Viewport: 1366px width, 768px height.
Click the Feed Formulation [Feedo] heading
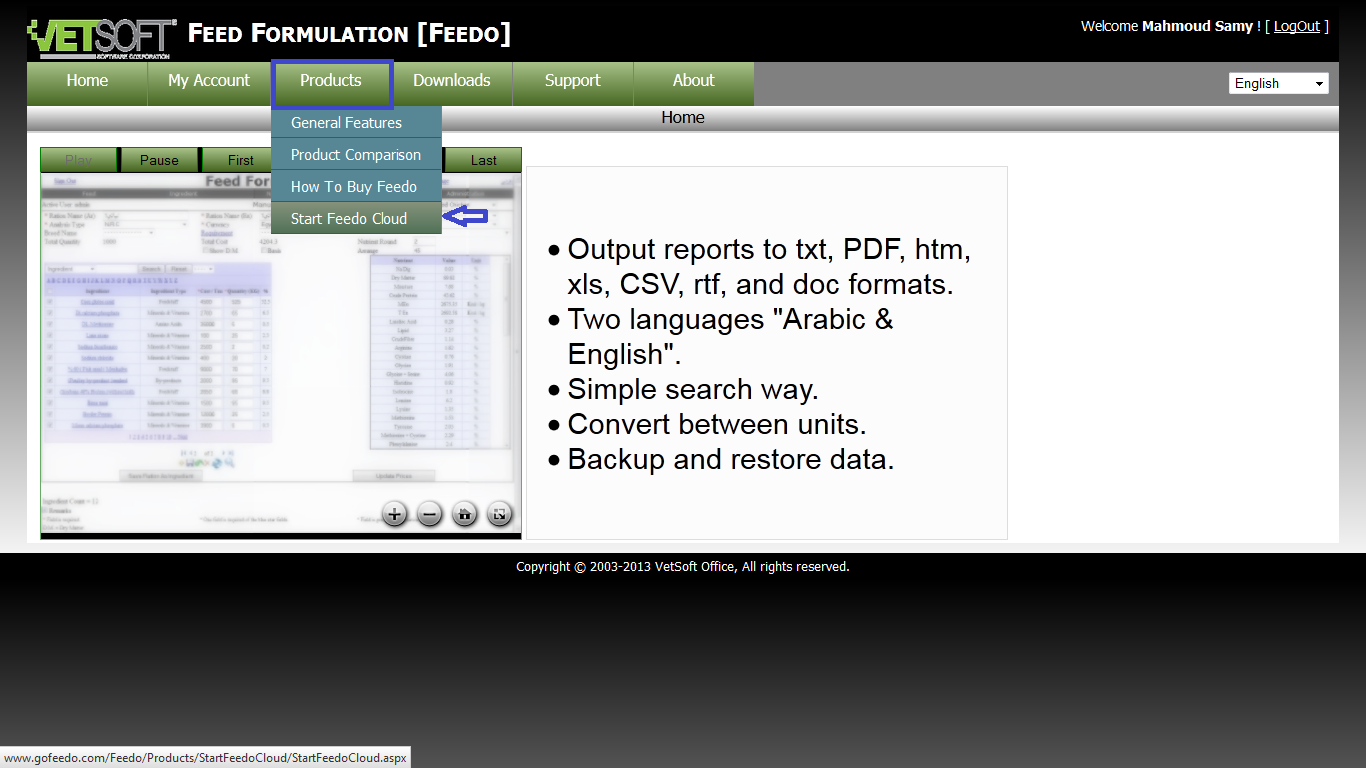tap(349, 33)
